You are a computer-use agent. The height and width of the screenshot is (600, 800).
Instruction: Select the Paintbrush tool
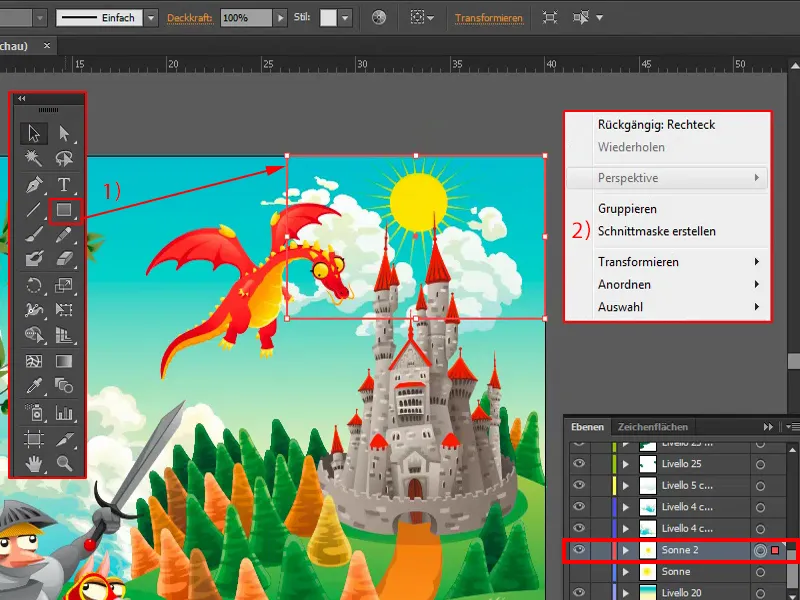(34, 235)
